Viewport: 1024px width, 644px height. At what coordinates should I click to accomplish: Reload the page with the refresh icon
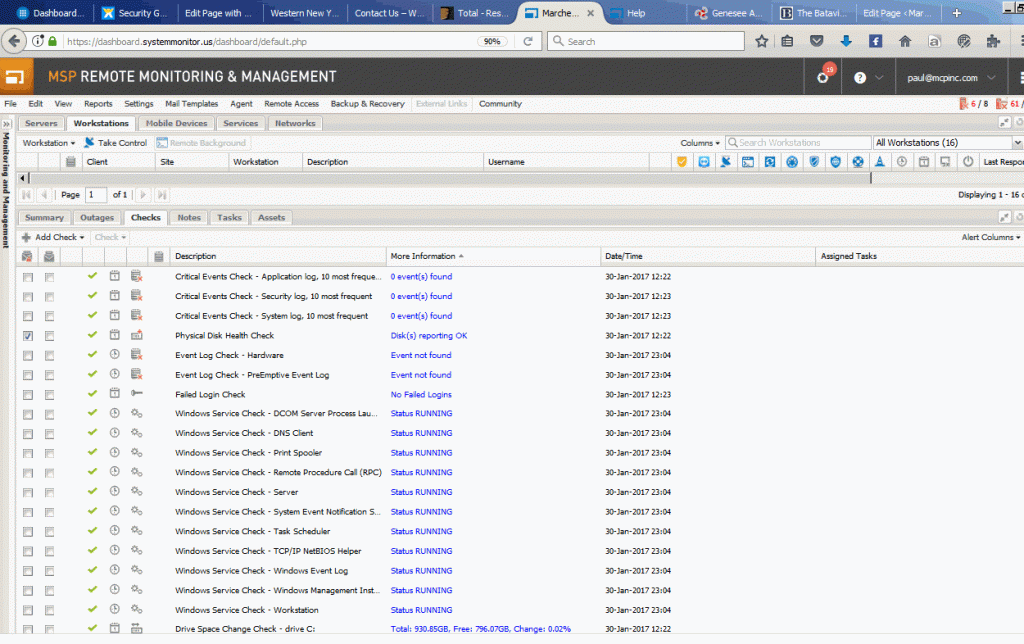pos(528,41)
